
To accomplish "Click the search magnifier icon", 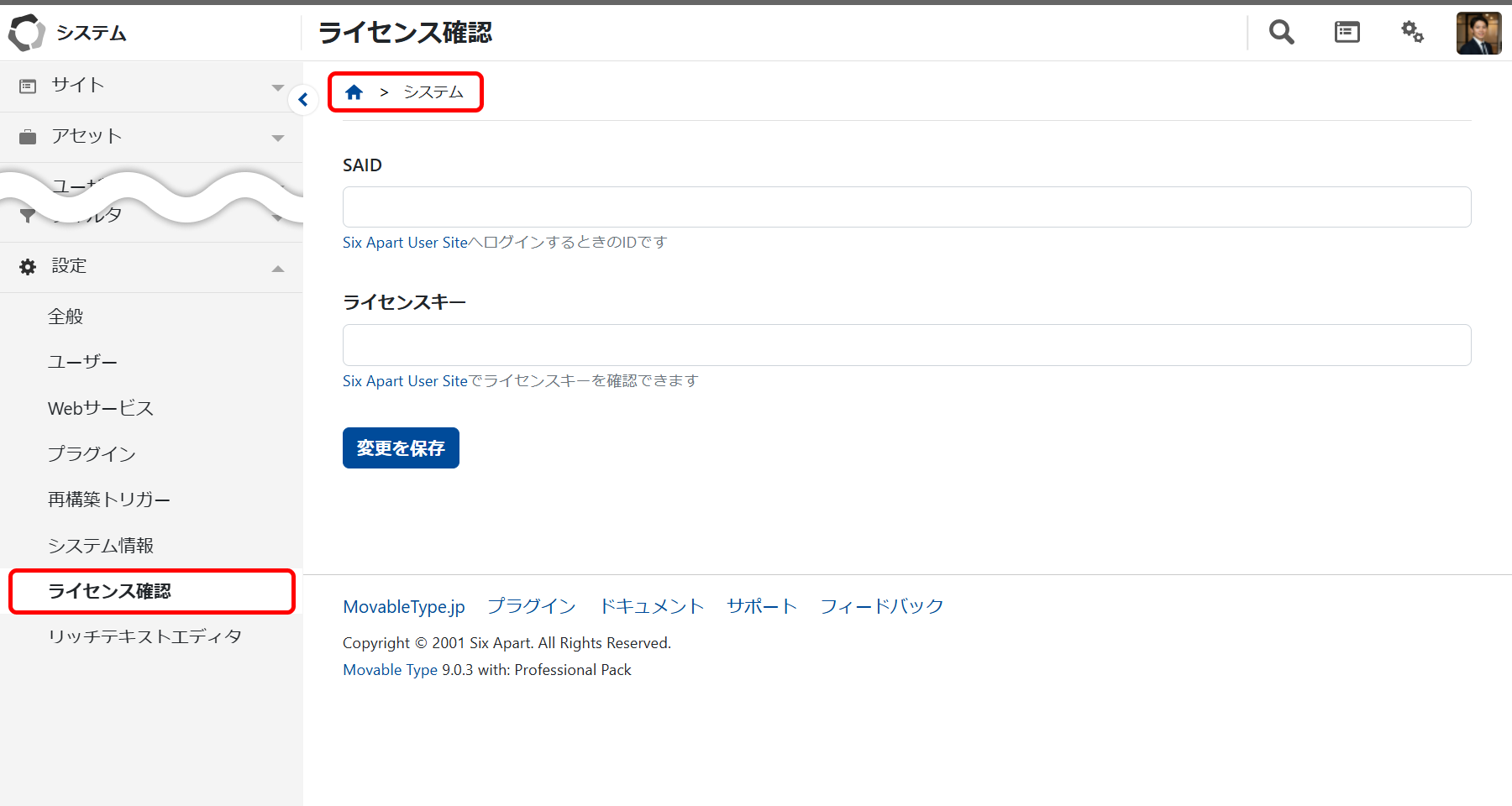I will 1281,33.
